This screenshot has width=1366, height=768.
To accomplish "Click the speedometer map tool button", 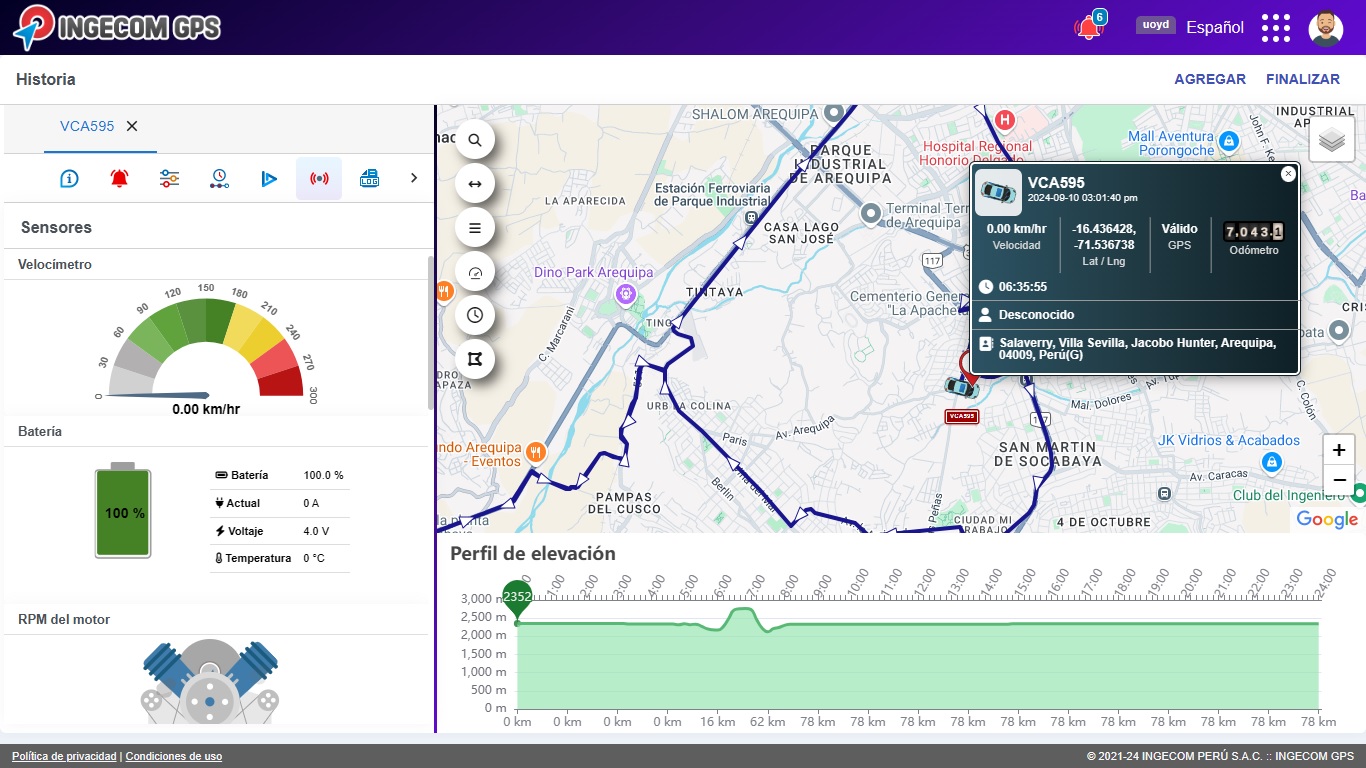I will click(x=475, y=272).
